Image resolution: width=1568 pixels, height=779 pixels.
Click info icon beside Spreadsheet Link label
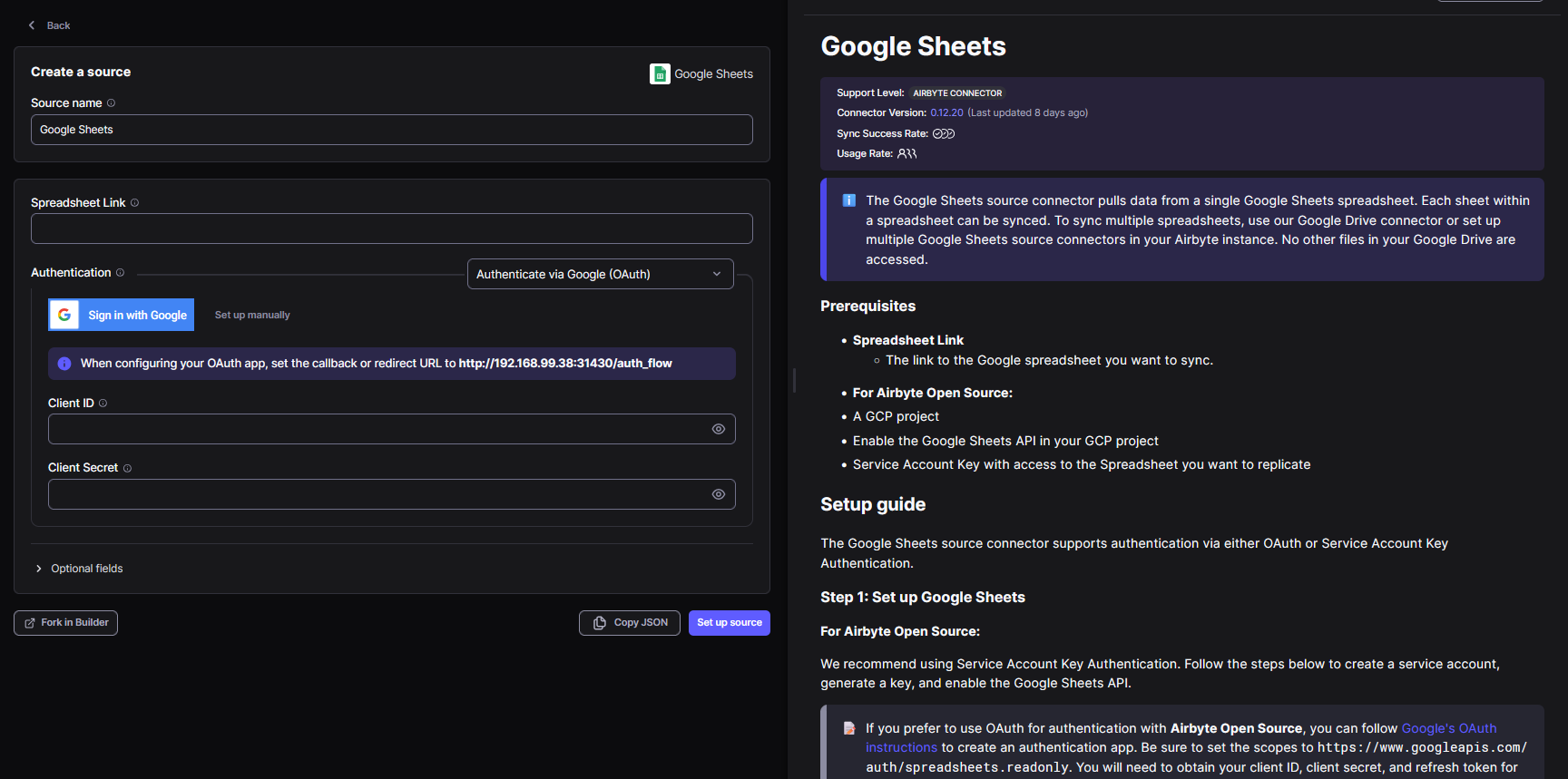(x=134, y=203)
